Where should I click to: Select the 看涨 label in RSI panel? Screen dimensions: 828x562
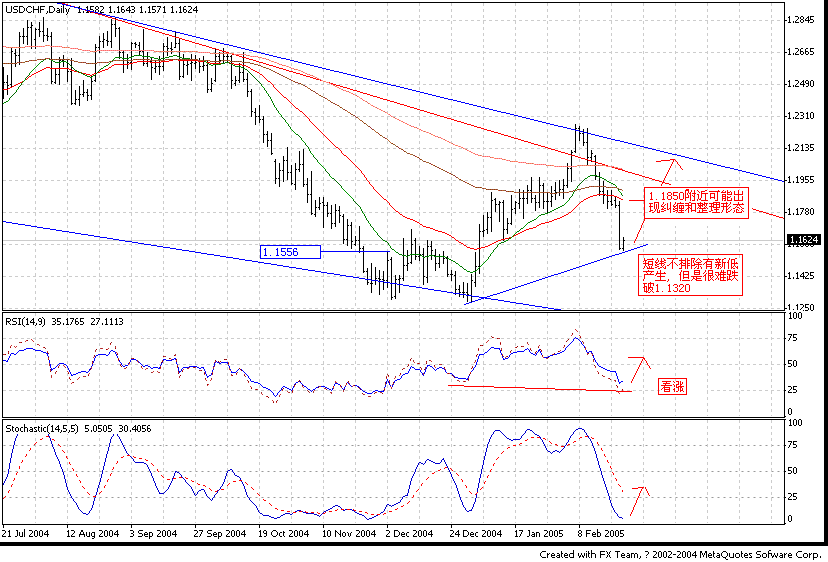(x=672, y=387)
